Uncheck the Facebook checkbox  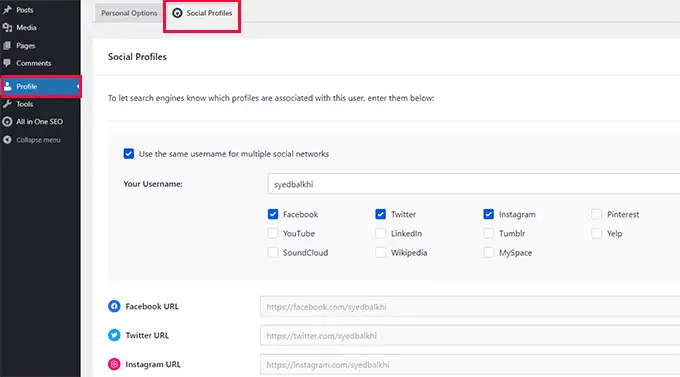[x=273, y=214]
